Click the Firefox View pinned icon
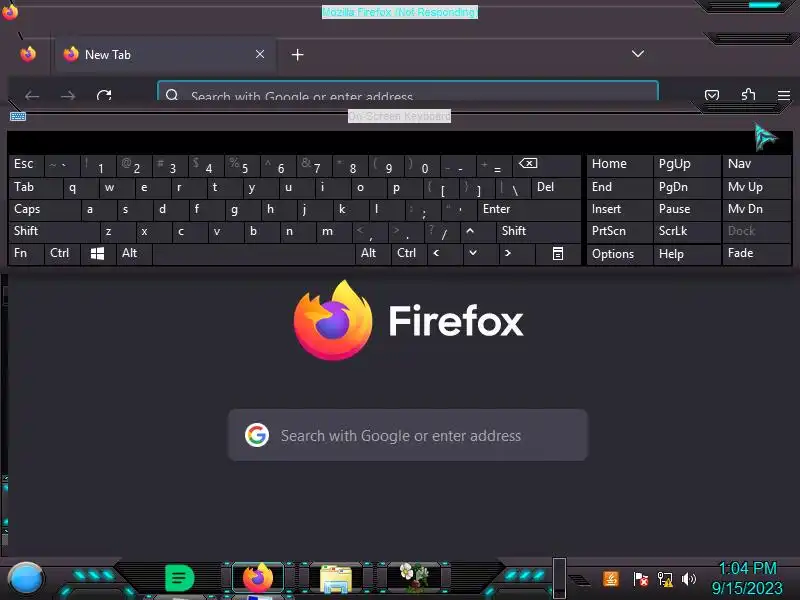 coord(28,54)
